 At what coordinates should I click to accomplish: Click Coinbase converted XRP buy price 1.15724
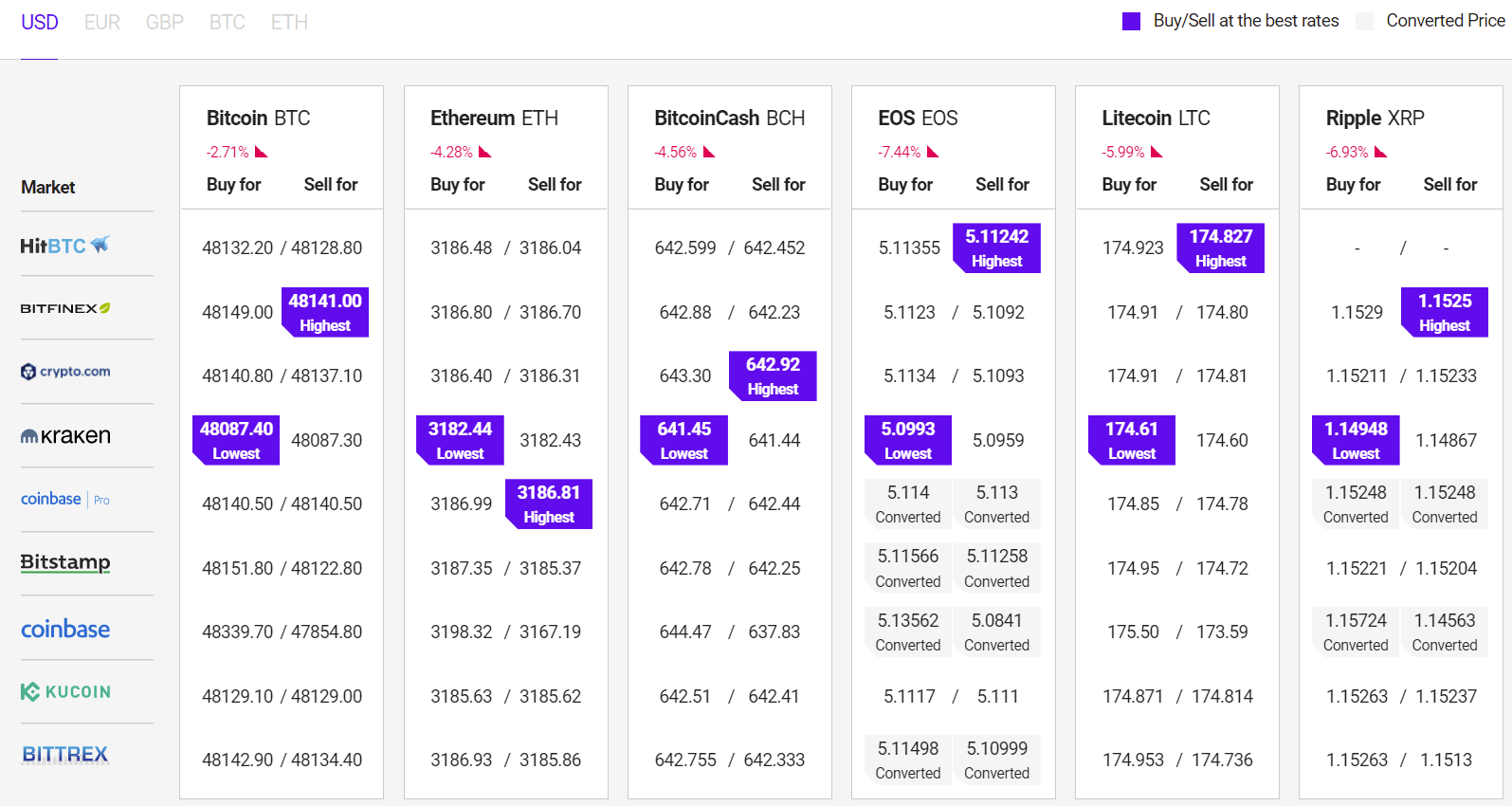(1356, 632)
